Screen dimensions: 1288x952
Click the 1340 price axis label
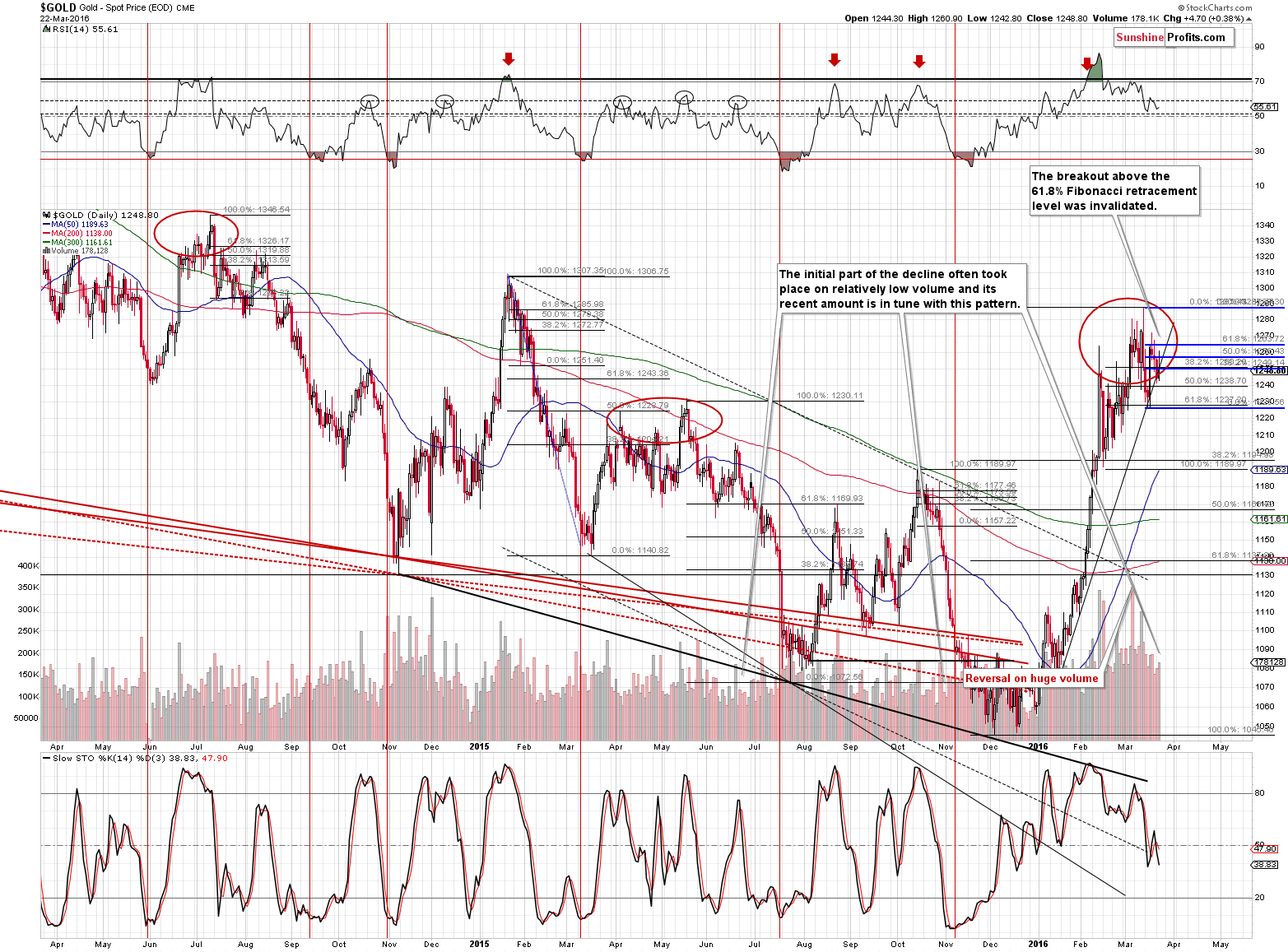pos(1265,225)
